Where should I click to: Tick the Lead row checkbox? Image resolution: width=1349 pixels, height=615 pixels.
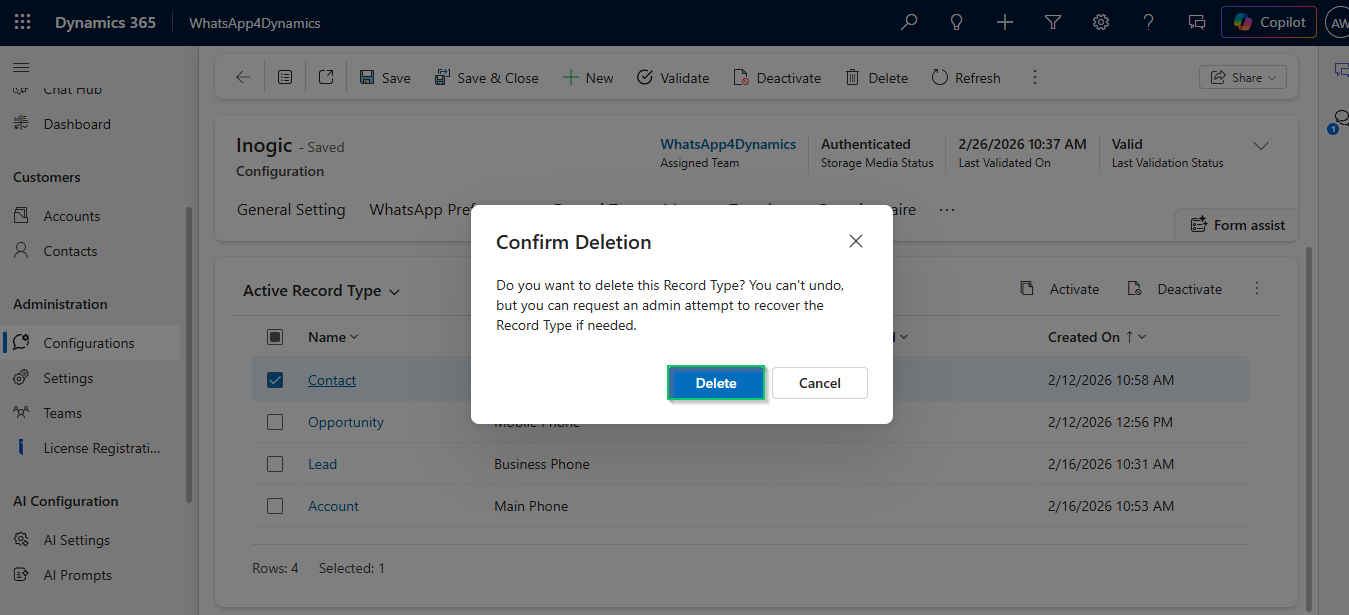[x=275, y=464]
